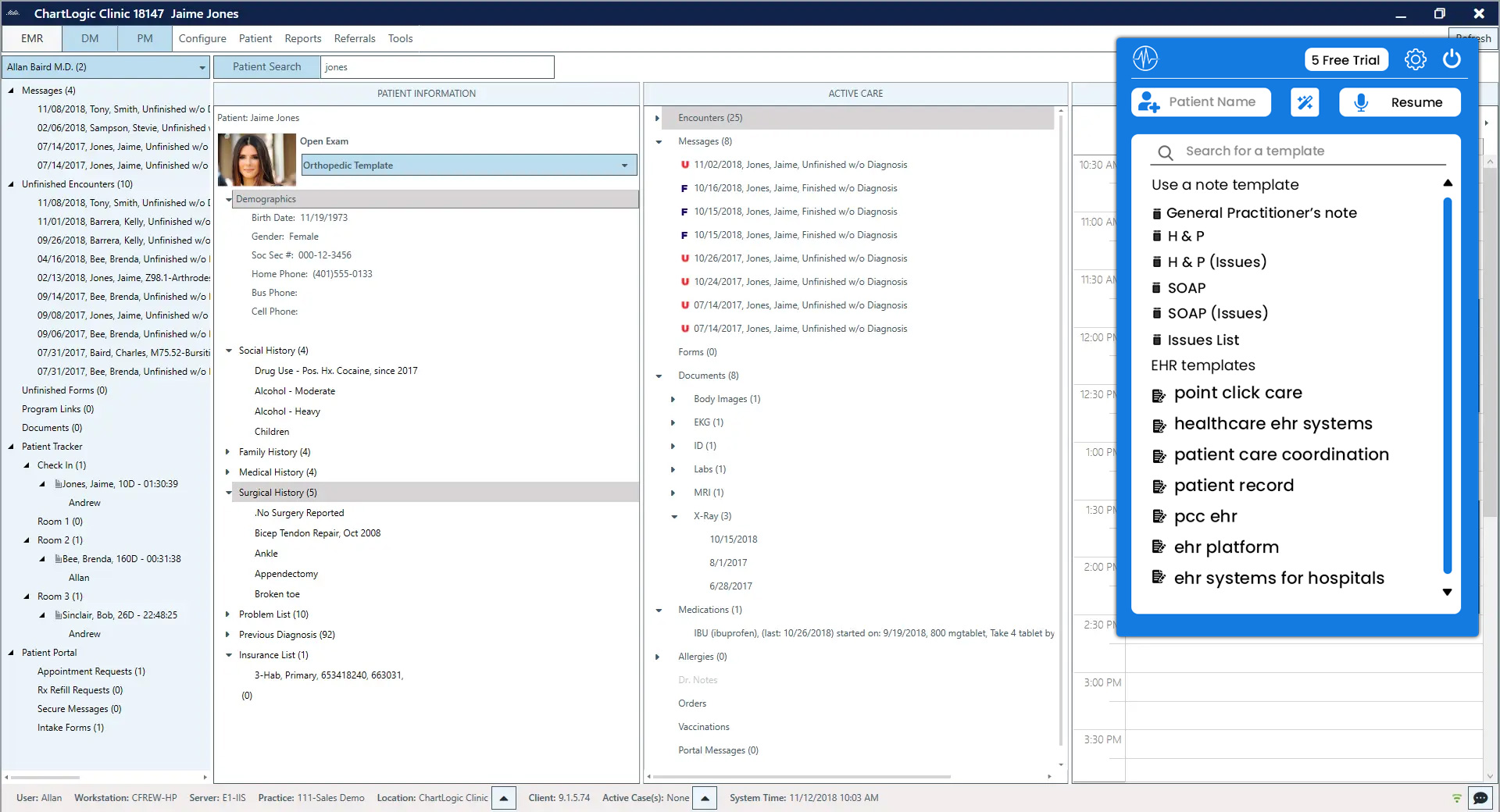Image resolution: width=1500 pixels, height=812 pixels.
Task: Click the magnifier icon in the template search bar
Action: (1165, 152)
